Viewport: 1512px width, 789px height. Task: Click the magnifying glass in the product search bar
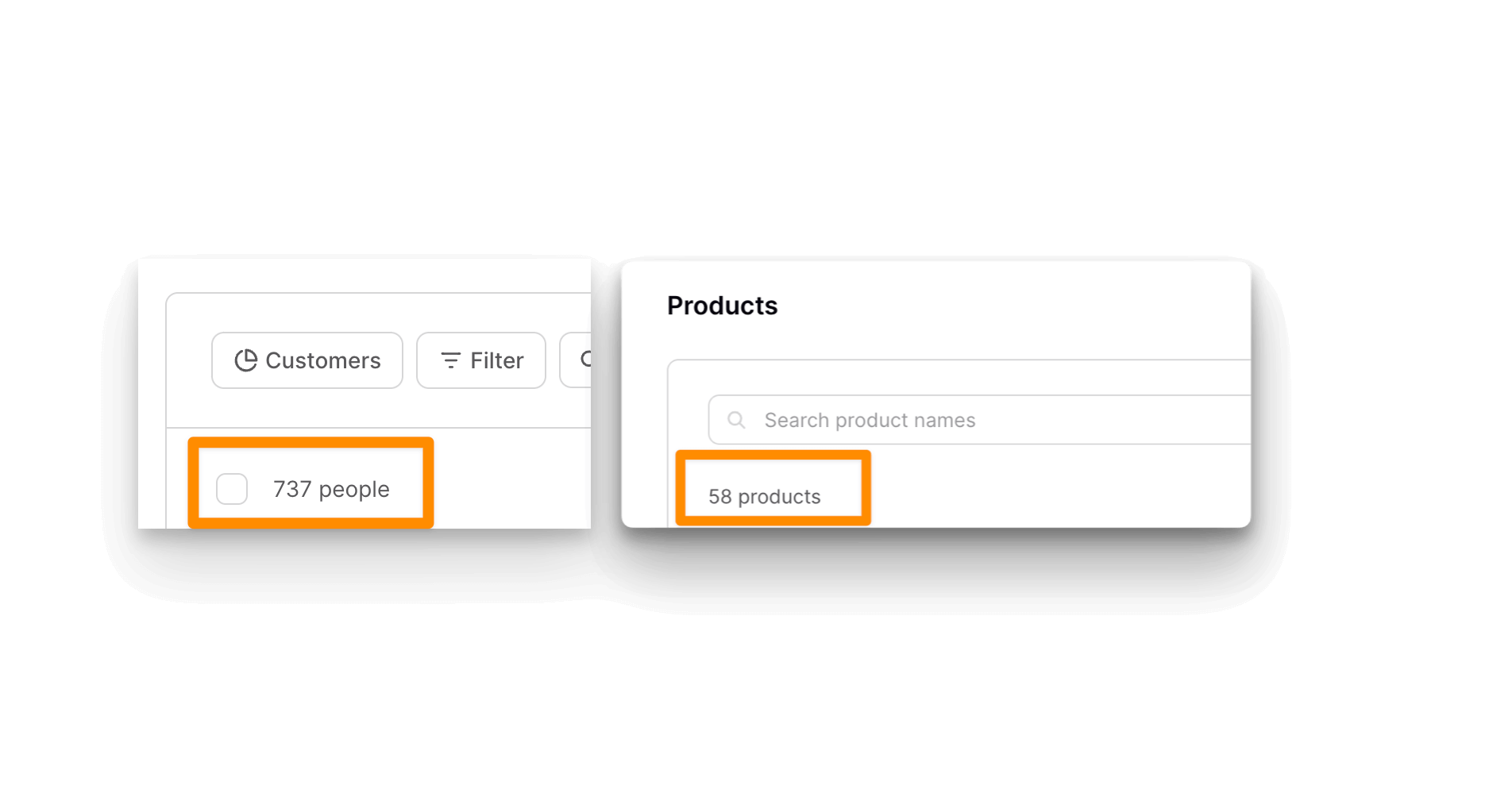(736, 419)
